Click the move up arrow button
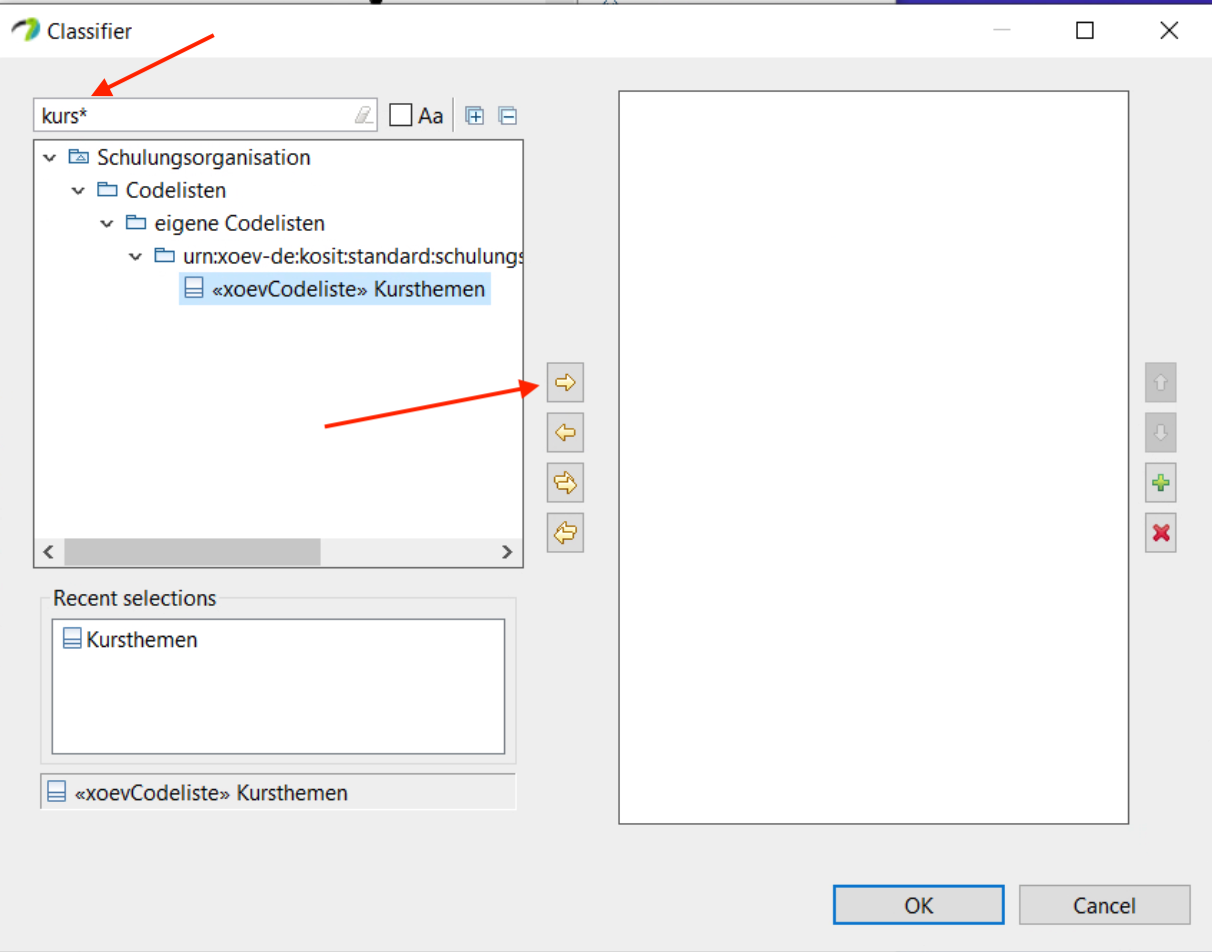This screenshot has height=952, width=1212. [x=1160, y=382]
